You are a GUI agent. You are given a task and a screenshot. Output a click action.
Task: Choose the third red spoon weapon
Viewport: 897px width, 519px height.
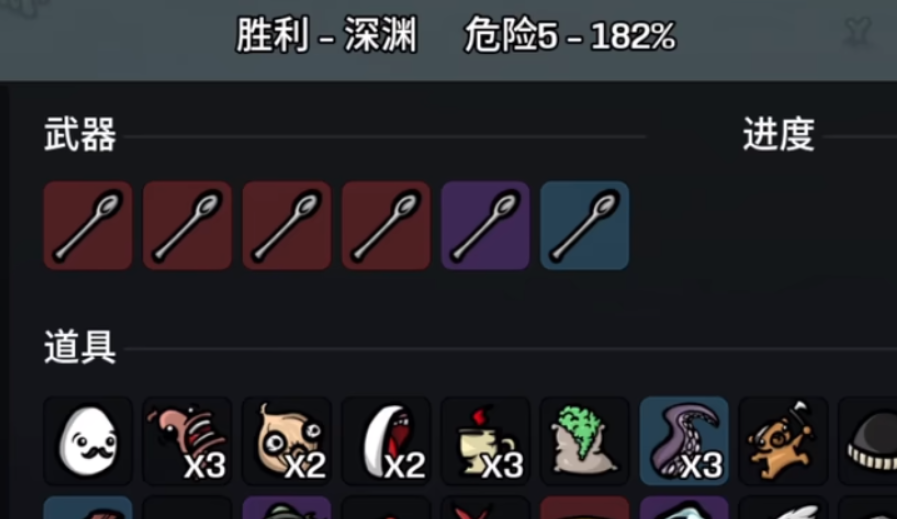(x=287, y=225)
